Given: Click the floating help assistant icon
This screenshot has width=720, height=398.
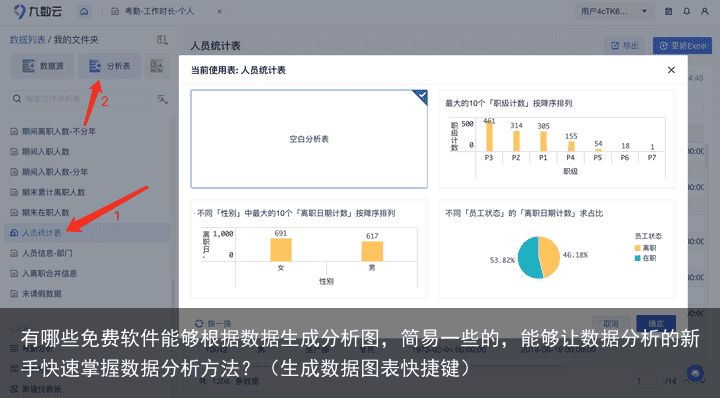Looking at the screenshot, I should (695, 373).
